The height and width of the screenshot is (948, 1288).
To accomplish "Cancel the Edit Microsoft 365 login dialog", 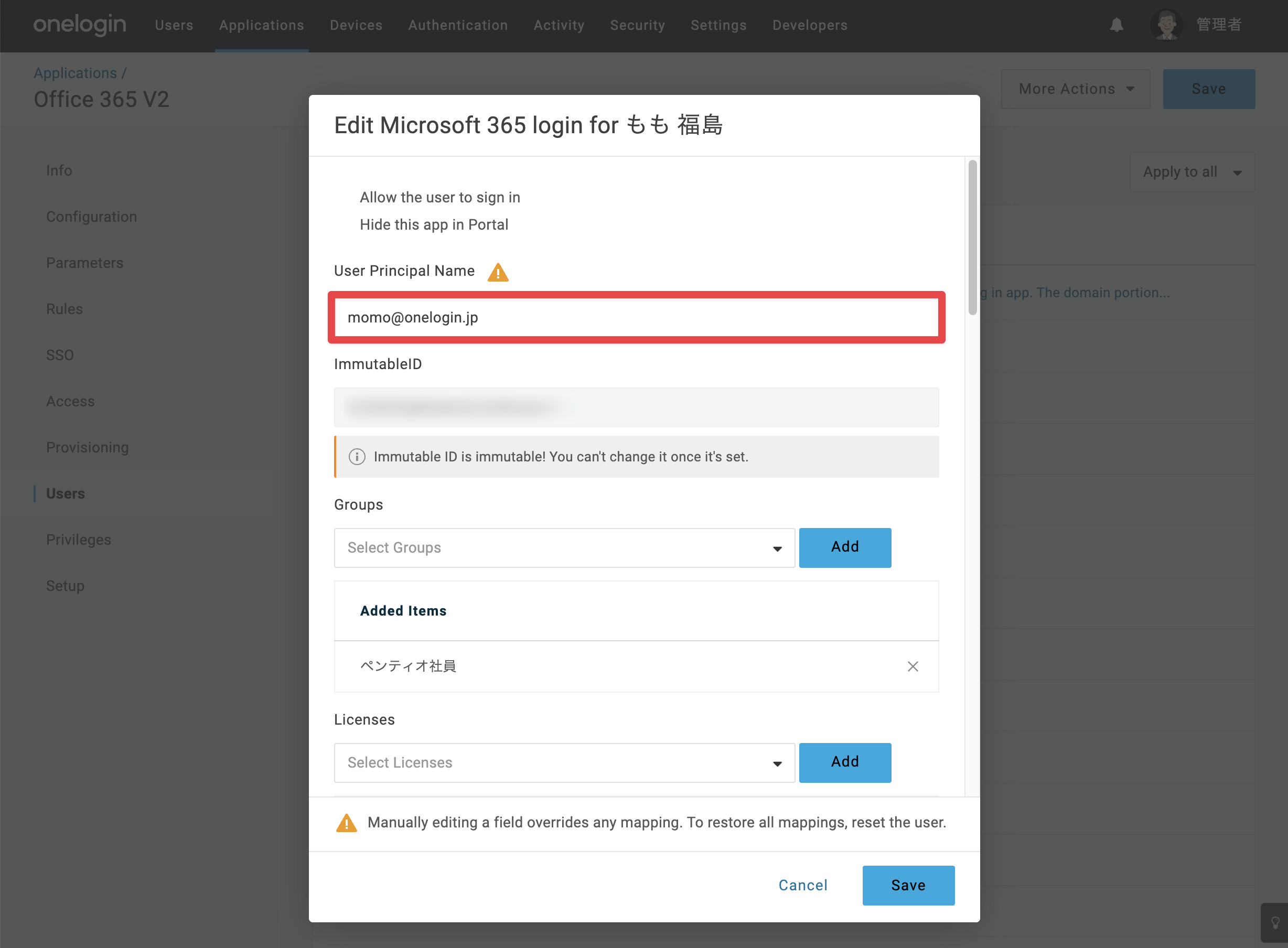I will tap(803, 886).
